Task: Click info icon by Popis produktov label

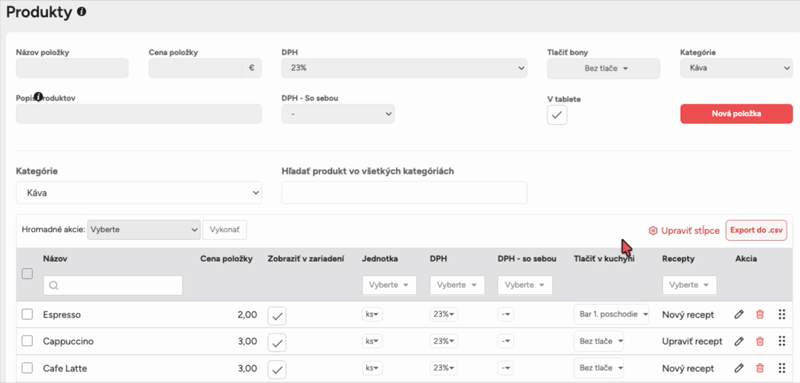Action: click(38, 96)
